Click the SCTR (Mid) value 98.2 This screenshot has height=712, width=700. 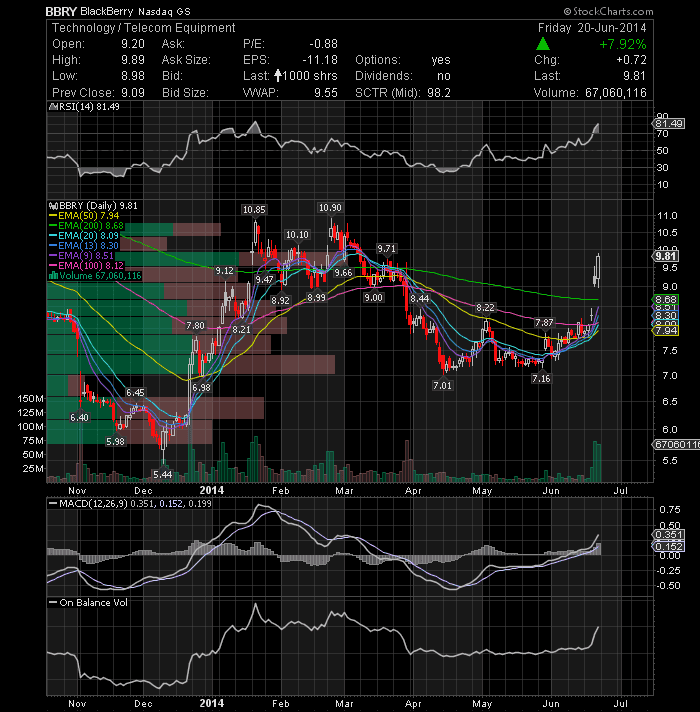(439, 93)
